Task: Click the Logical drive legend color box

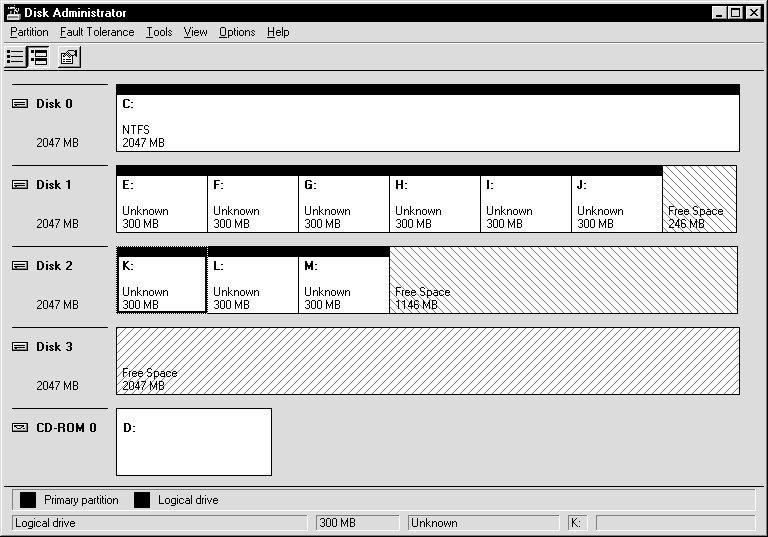Action: pos(142,500)
